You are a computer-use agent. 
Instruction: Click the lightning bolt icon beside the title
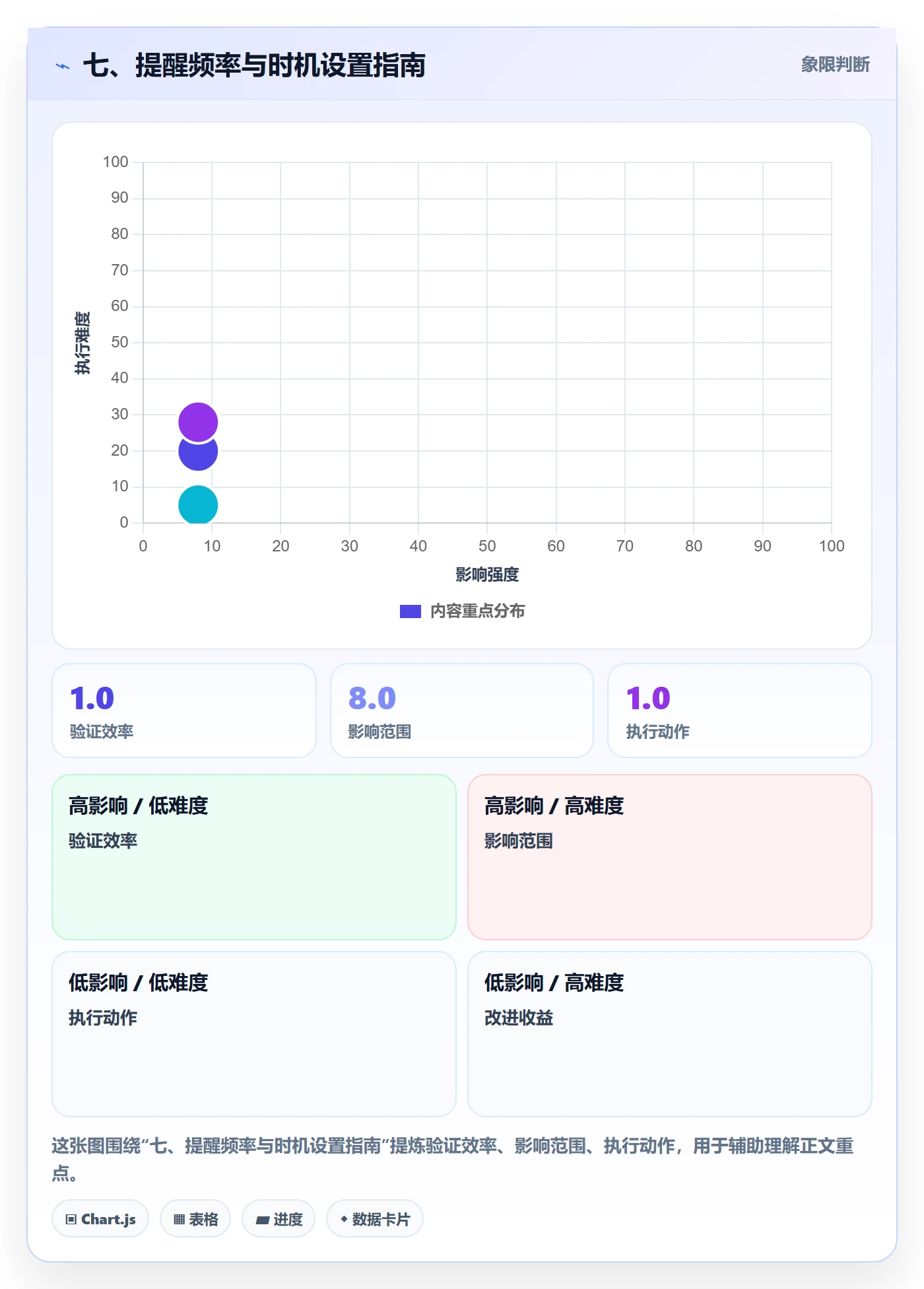click(63, 66)
